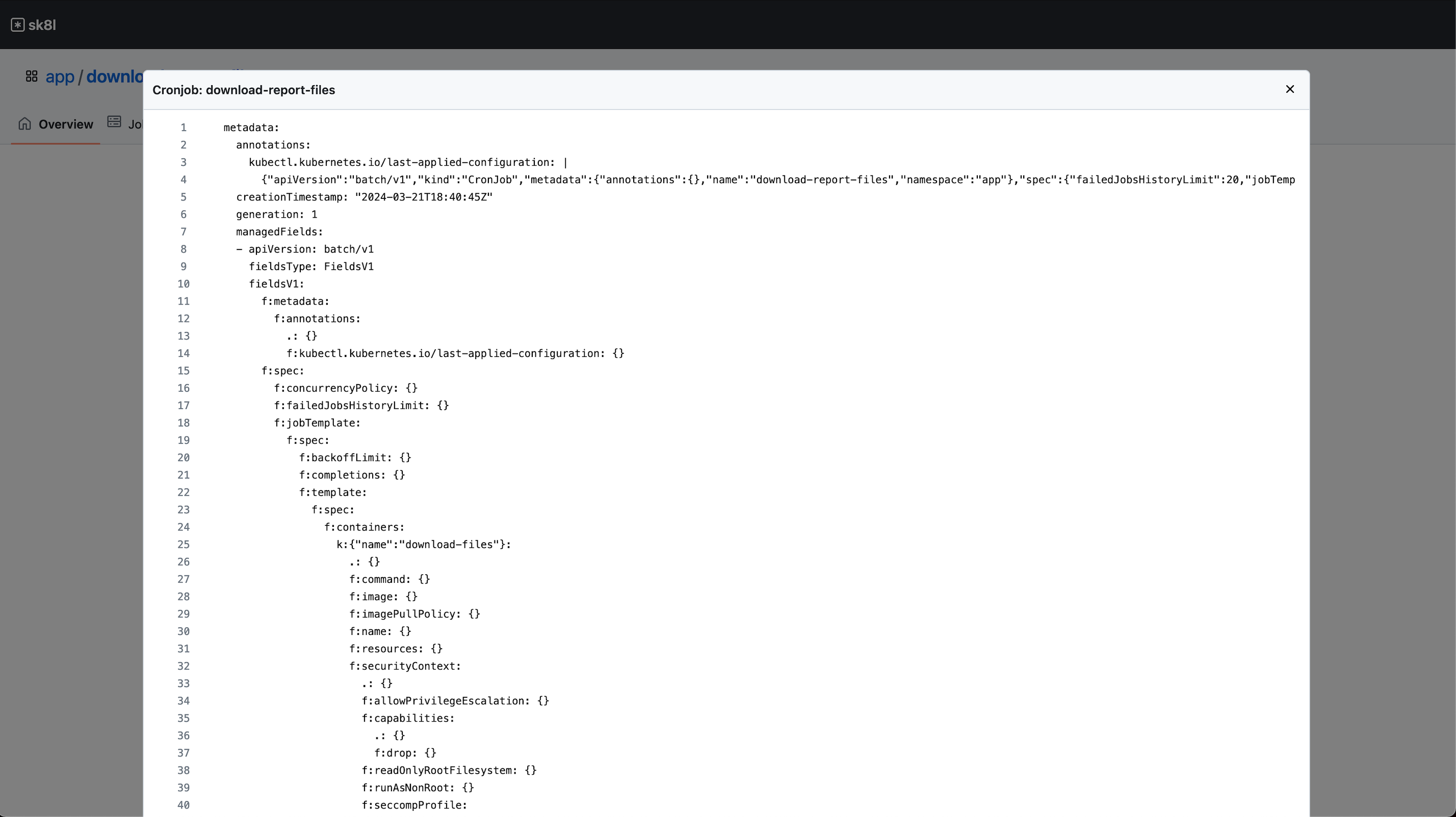
Task: Click the managedFields: line in YAML
Action: (x=279, y=232)
